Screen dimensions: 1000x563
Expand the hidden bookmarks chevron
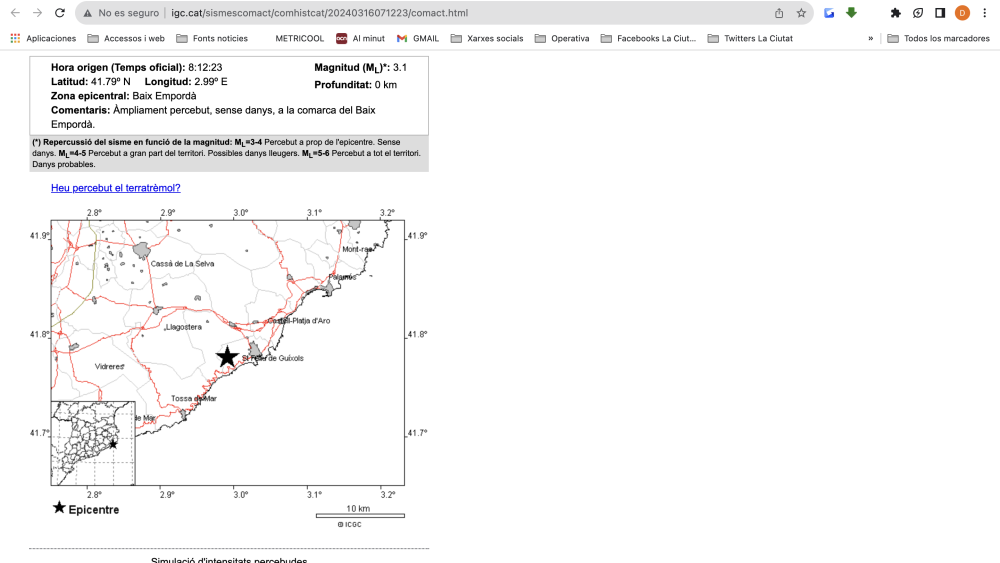pos(870,39)
